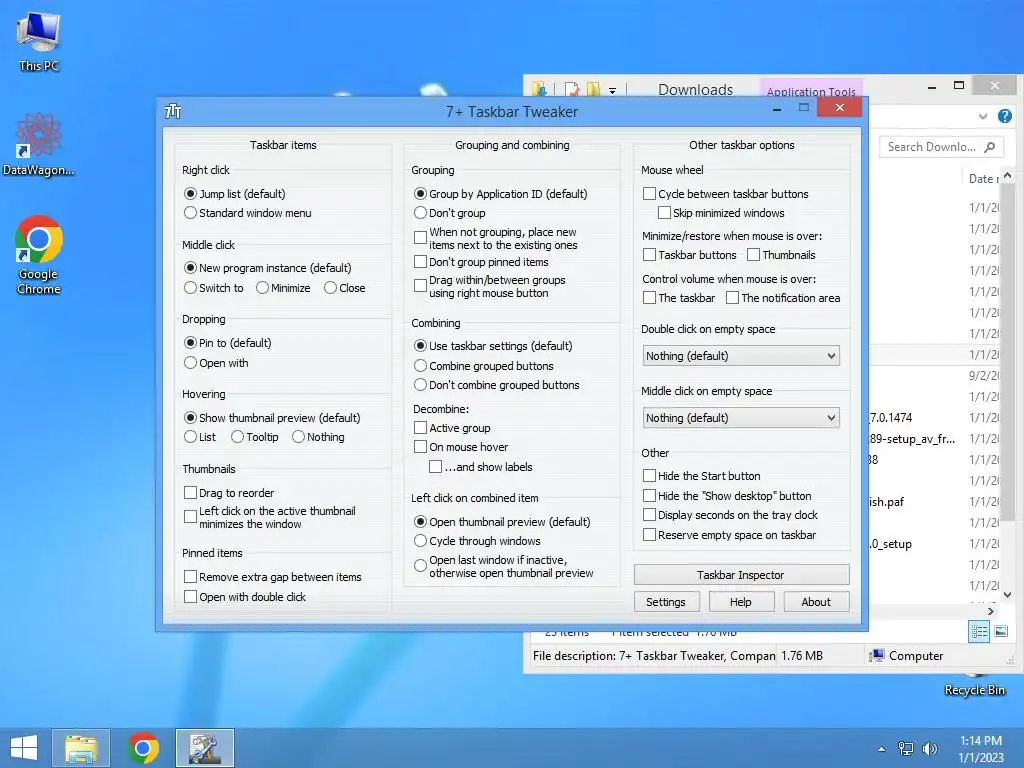Open the Recycle Bin desktop icon
This screenshot has height=768, width=1024.
click(974, 686)
